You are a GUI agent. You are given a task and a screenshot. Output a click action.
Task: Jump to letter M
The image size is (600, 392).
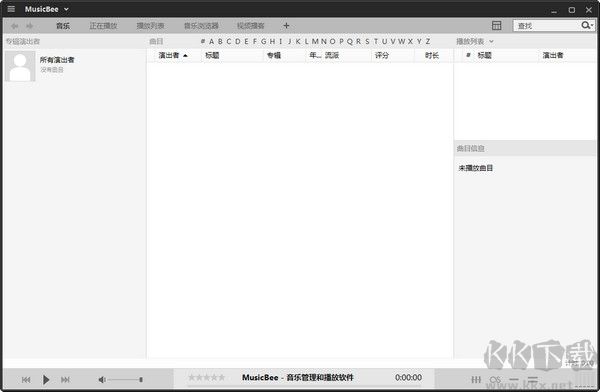[x=315, y=41]
